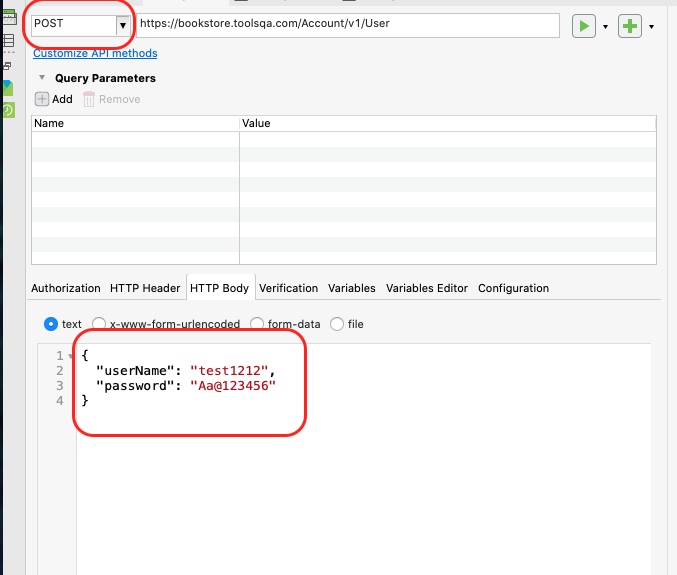Viewport: 677px width, 575px height.
Task: Switch to the Verification tab
Action: (288, 288)
